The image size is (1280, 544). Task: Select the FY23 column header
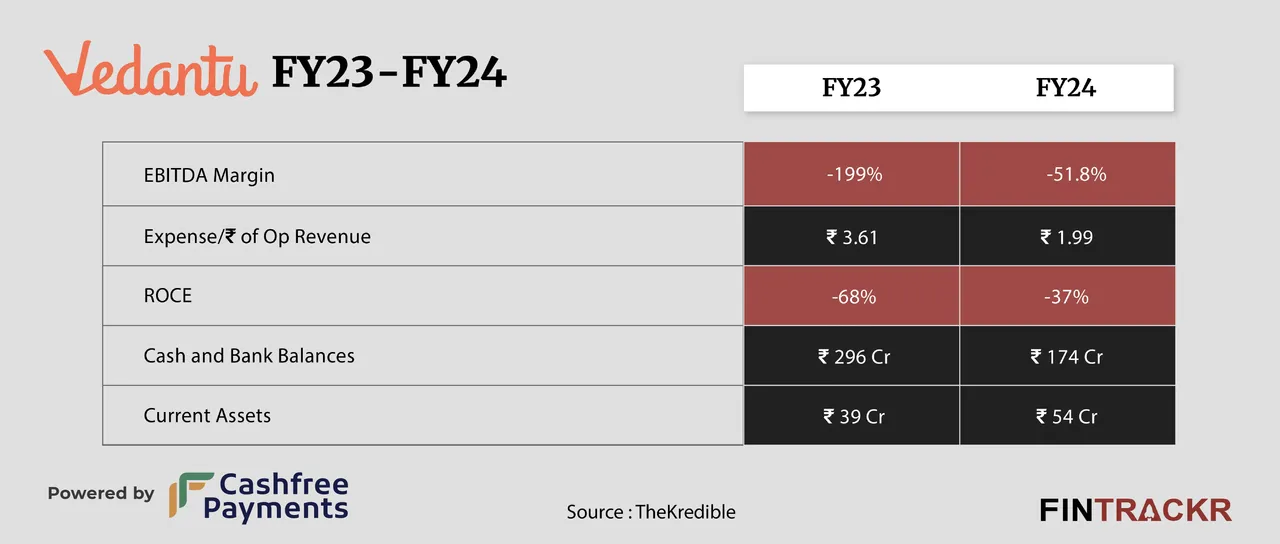pyautogui.click(x=852, y=88)
